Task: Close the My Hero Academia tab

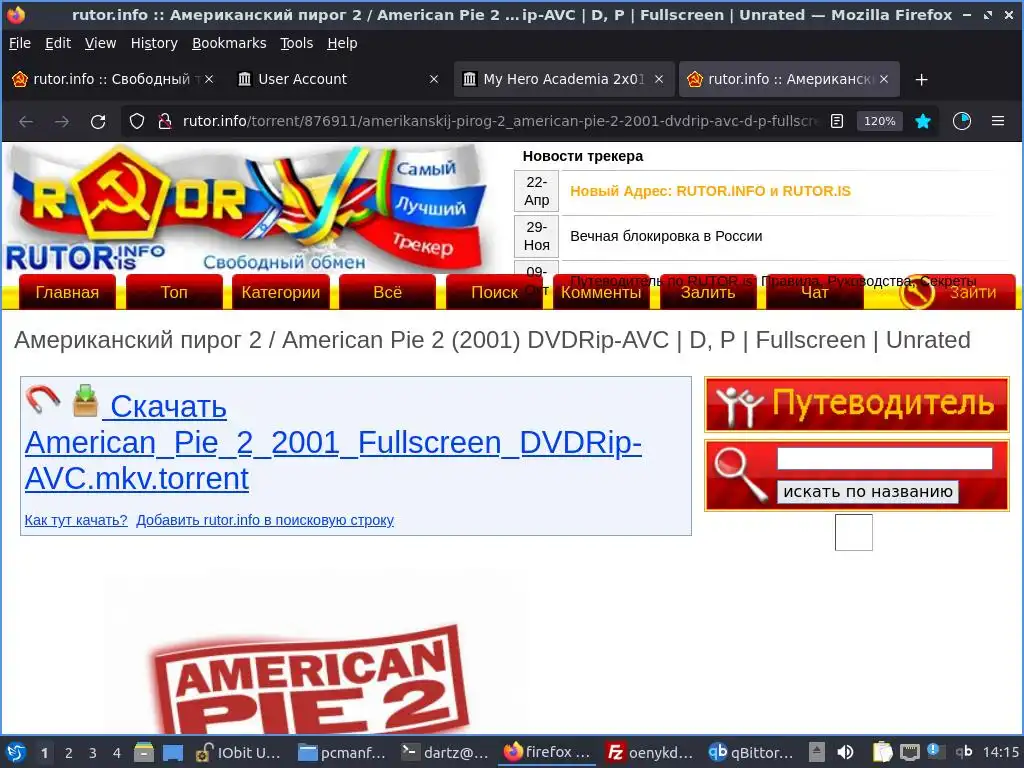Action: (659, 79)
